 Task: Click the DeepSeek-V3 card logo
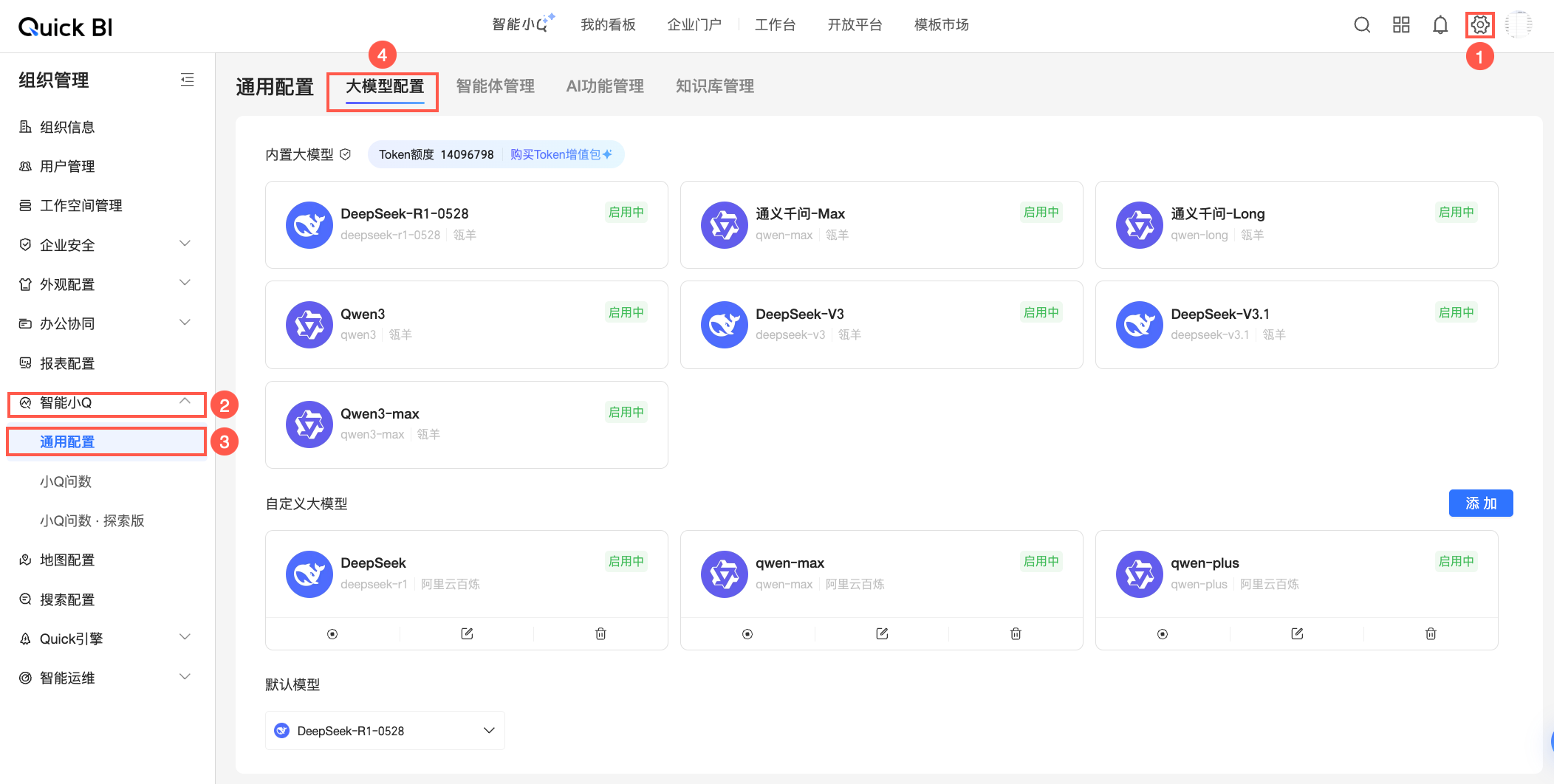724,324
